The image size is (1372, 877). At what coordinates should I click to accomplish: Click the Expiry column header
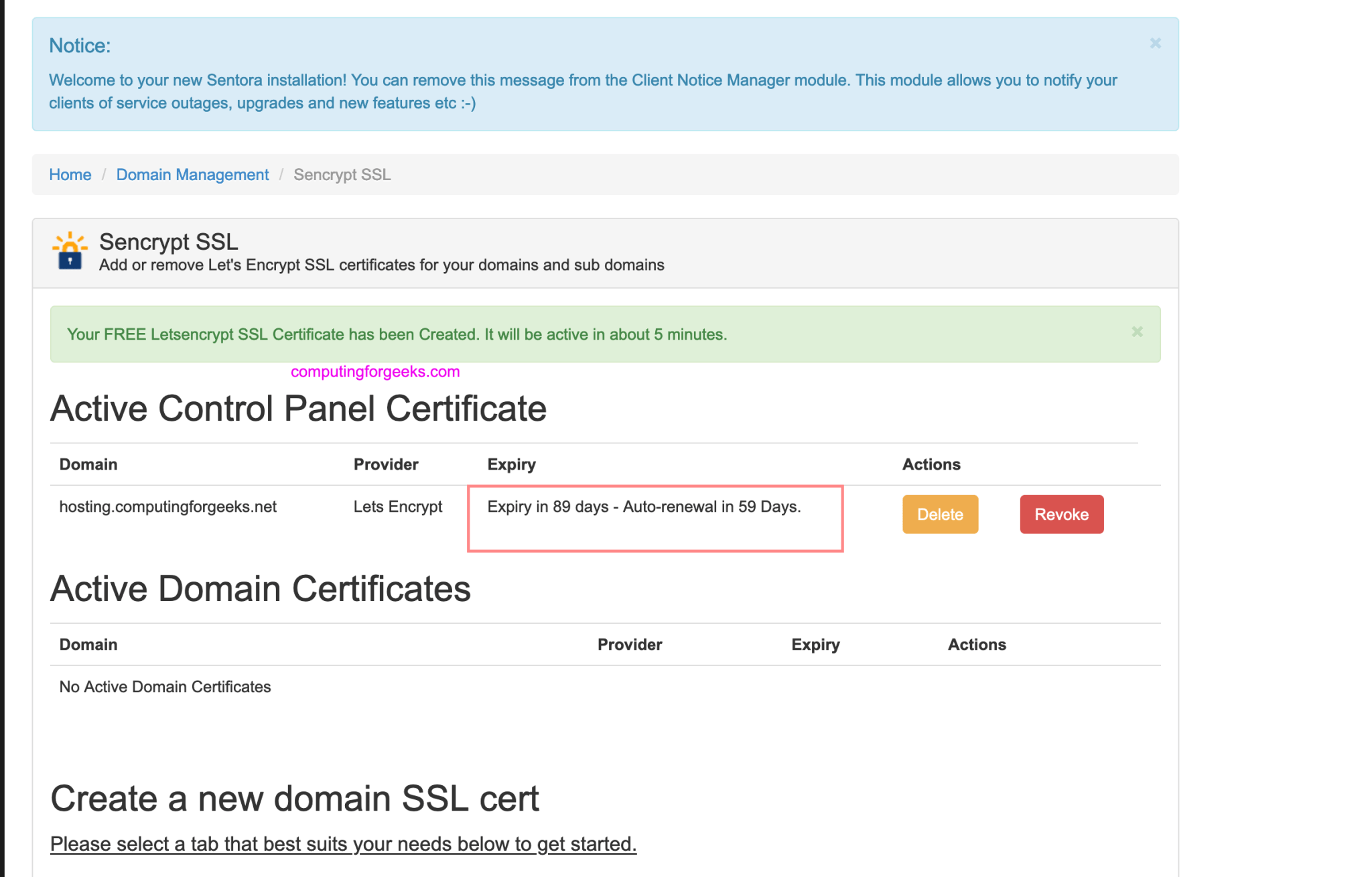tap(511, 464)
